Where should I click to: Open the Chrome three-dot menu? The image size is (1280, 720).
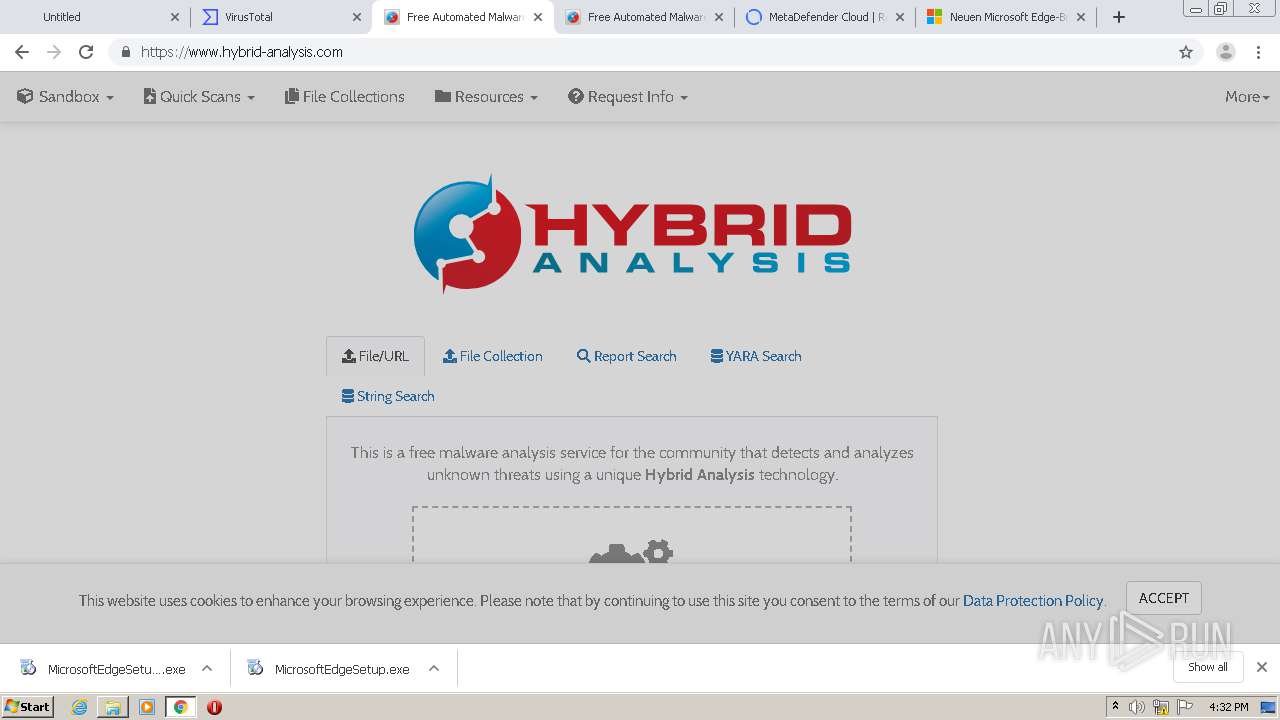click(x=1260, y=52)
